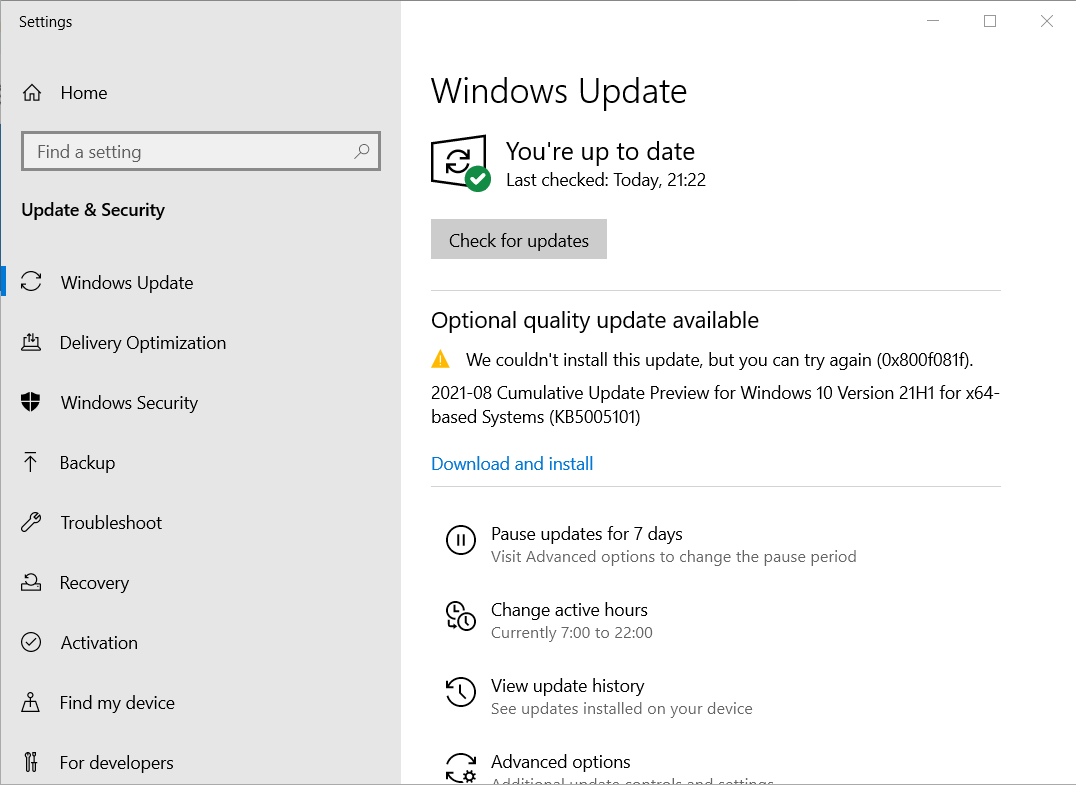Click the Activation checkmark circle icon

pos(31,642)
